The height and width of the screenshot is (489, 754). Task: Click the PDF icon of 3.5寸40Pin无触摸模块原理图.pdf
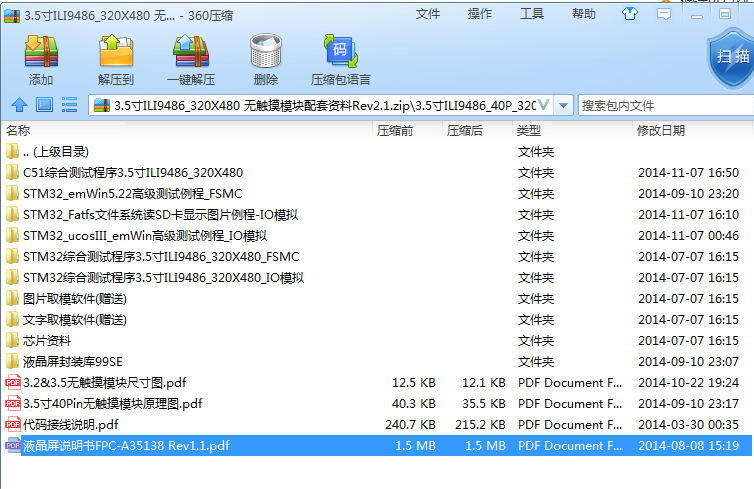point(13,403)
